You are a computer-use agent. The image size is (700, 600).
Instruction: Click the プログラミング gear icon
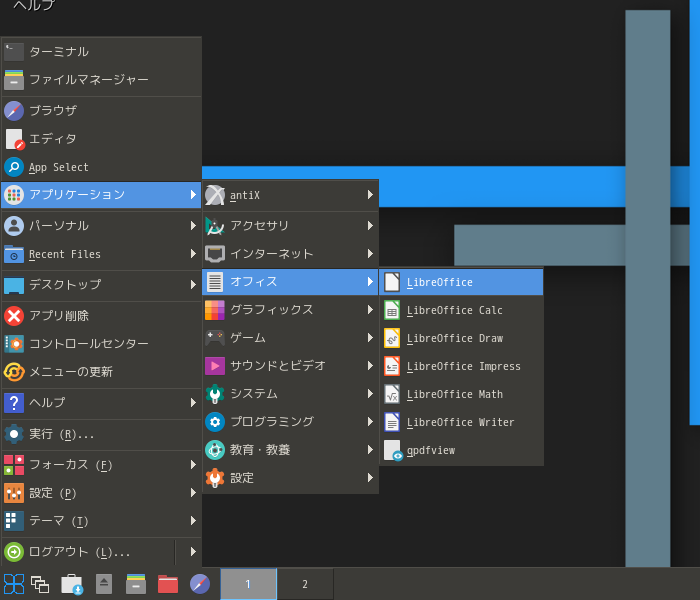coord(215,422)
